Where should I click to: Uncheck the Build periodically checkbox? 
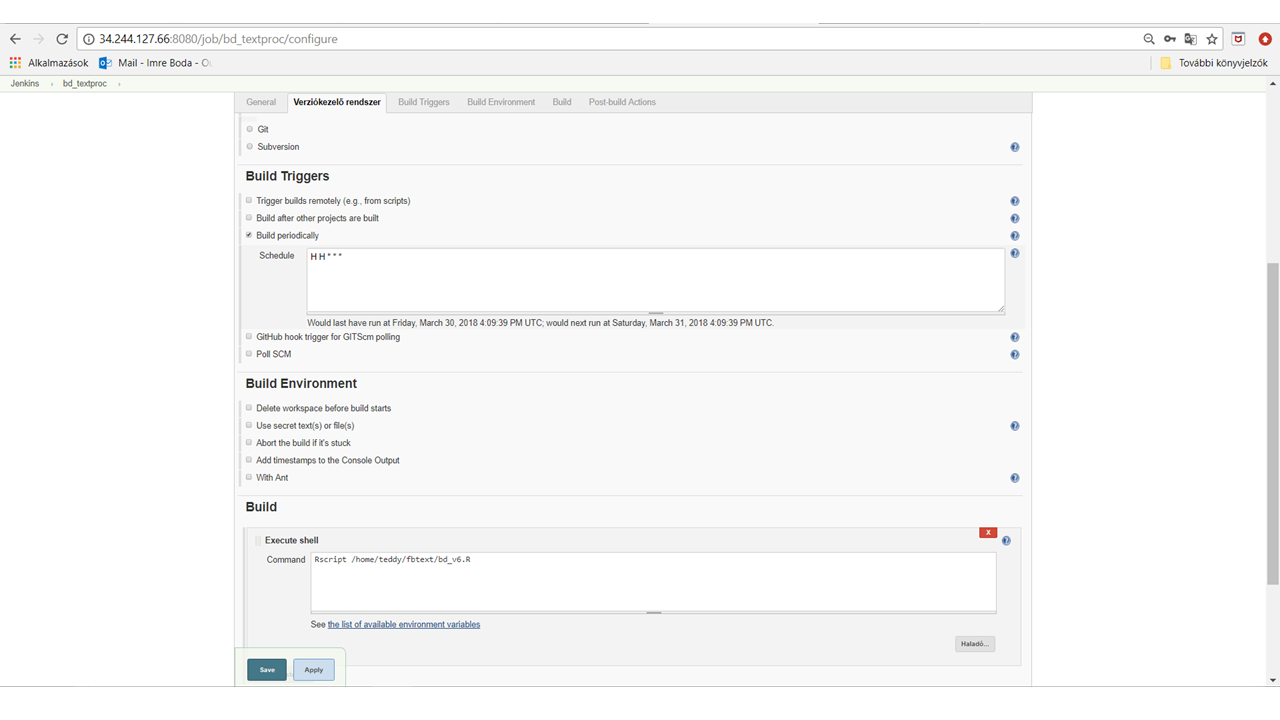249,235
